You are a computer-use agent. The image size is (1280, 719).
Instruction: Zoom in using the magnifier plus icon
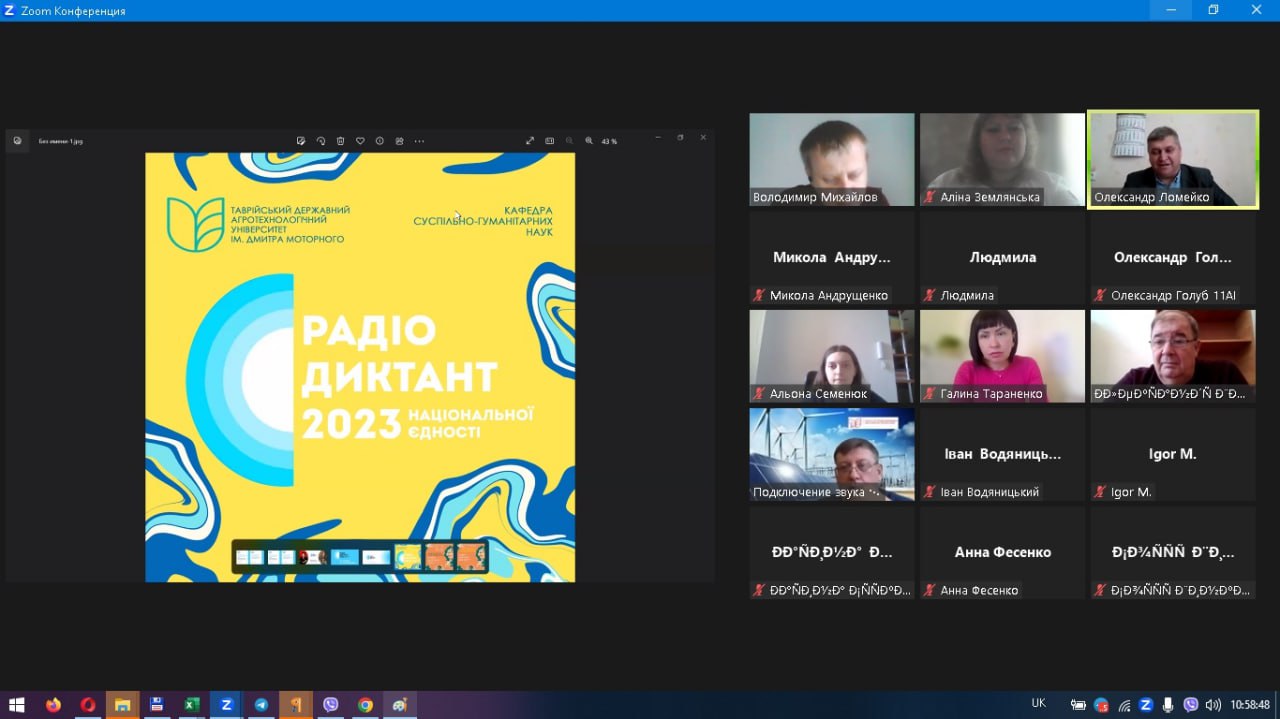tap(589, 141)
